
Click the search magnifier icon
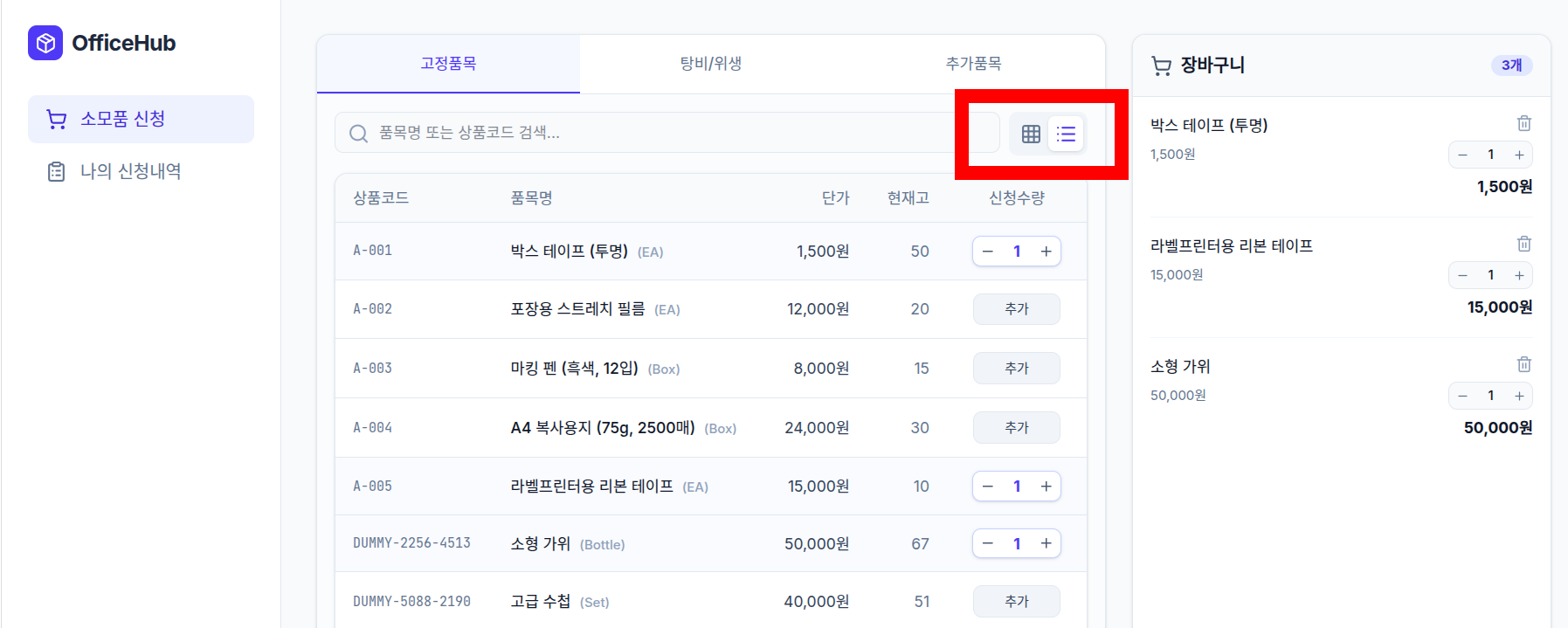pyautogui.click(x=358, y=134)
